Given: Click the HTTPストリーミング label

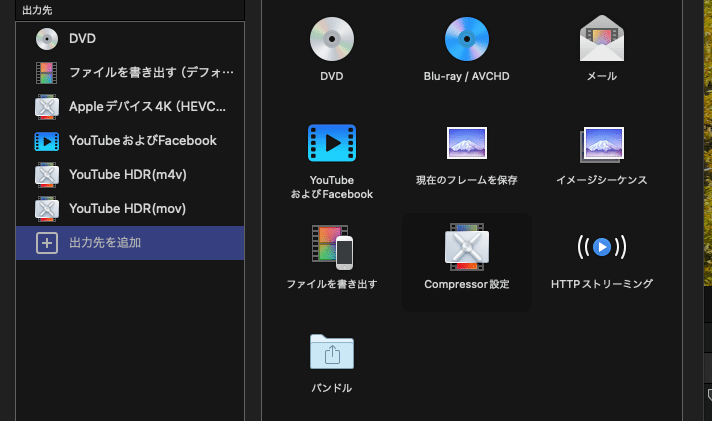Looking at the screenshot, I should coord(602,284).
